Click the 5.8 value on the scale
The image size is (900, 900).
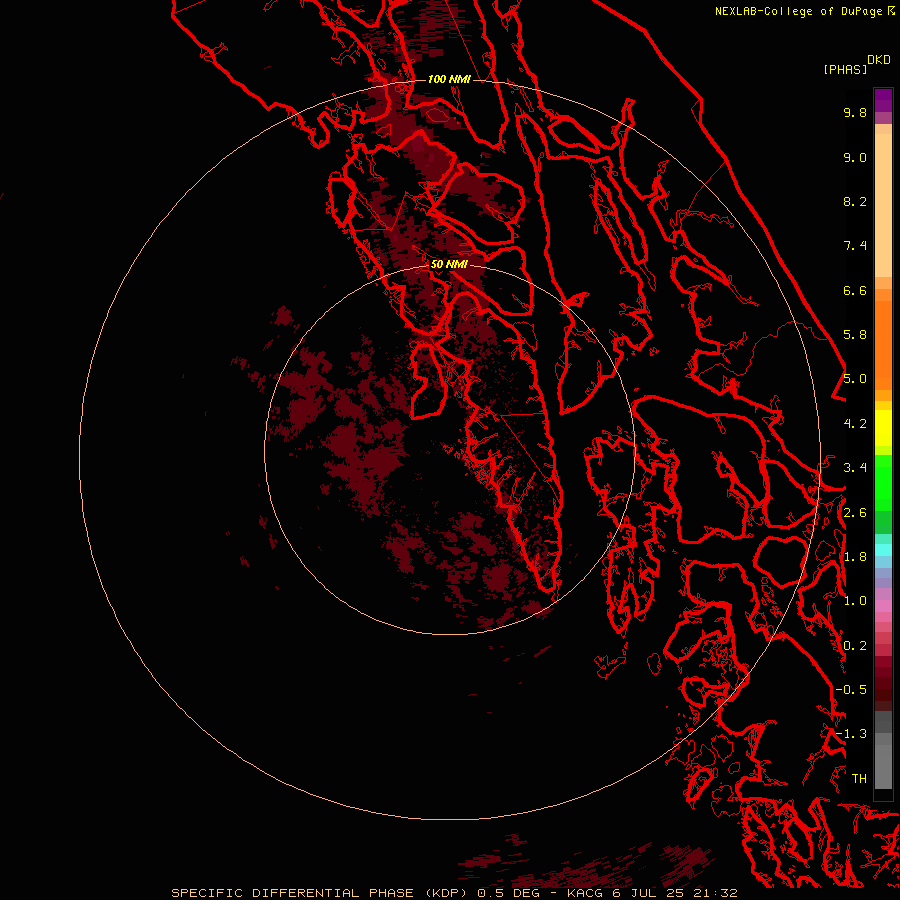(855, 335)
